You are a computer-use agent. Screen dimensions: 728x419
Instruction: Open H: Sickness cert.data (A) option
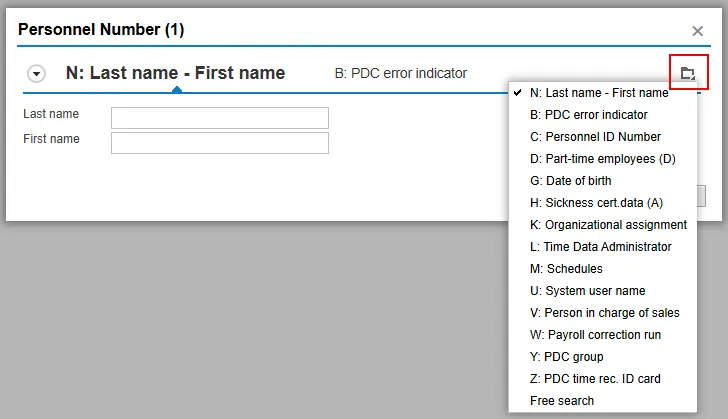[x=596, y=203]
